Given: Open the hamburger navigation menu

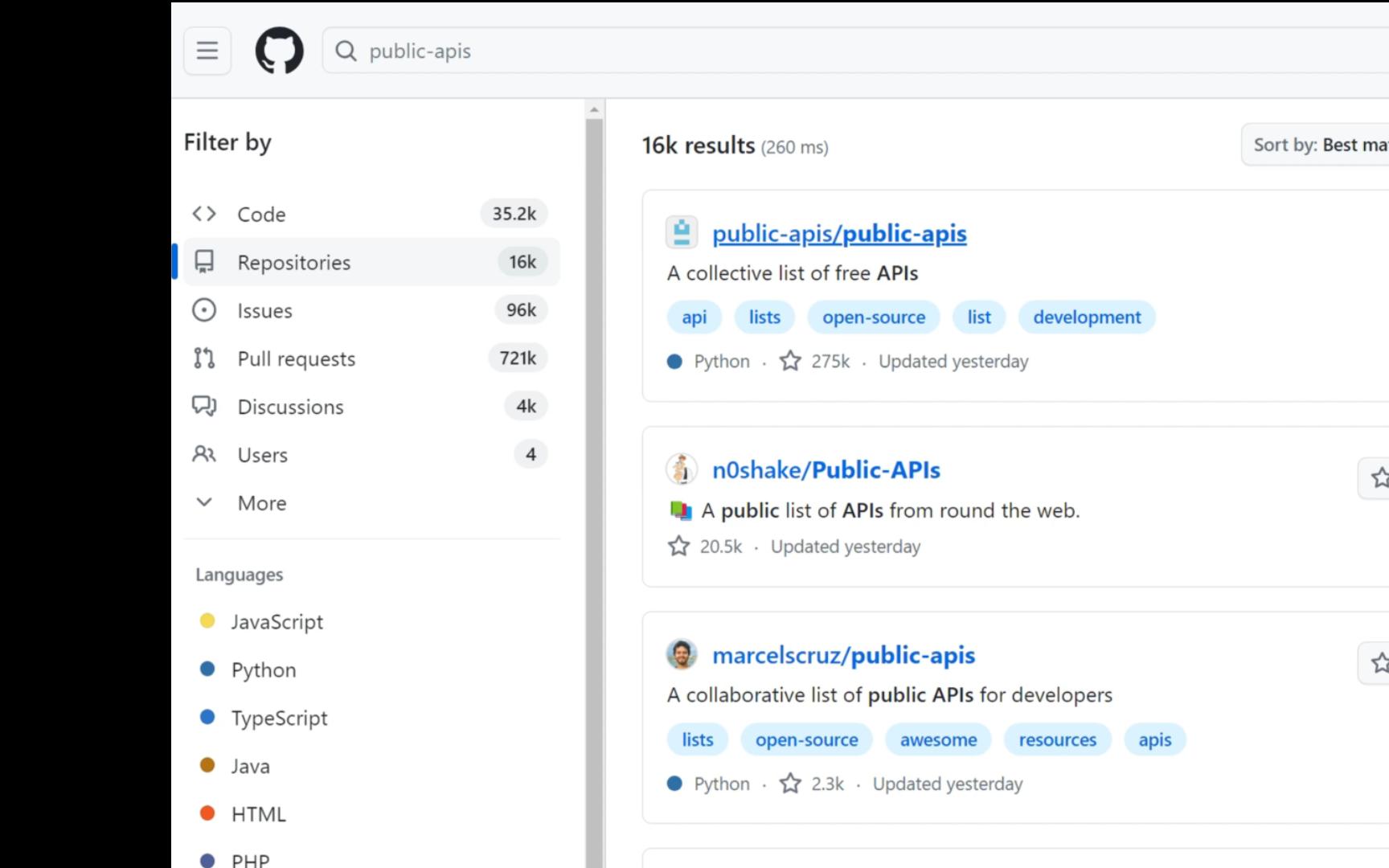Looking at the screenshot, I should [207, 51].
